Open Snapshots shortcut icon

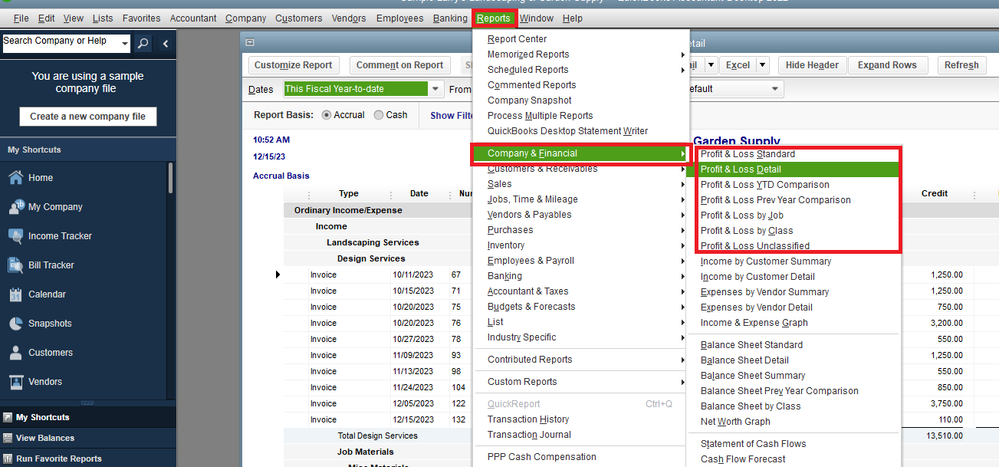pyautogui.click(x=16, y=323)
